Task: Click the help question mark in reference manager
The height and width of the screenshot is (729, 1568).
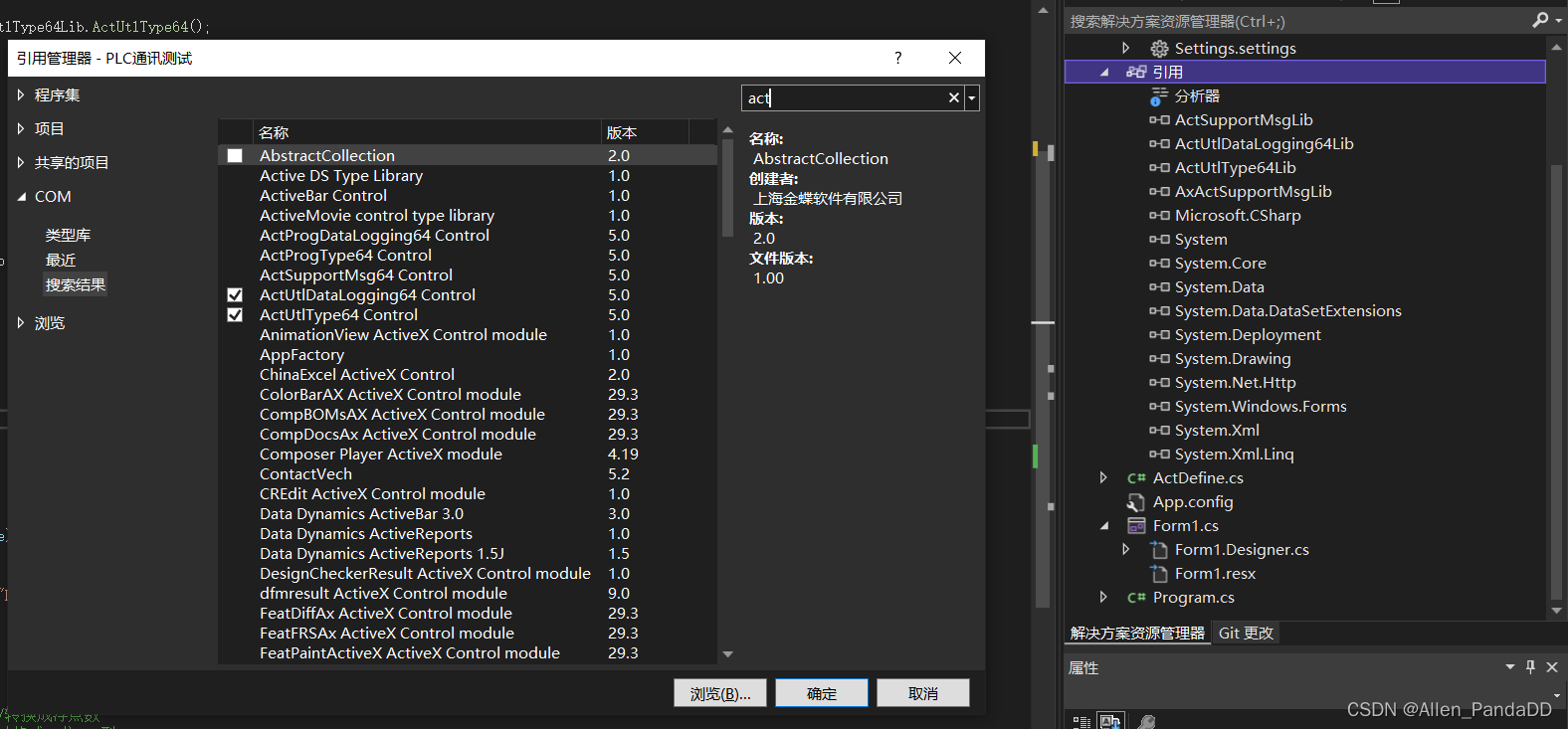Action: pos(897,58)
